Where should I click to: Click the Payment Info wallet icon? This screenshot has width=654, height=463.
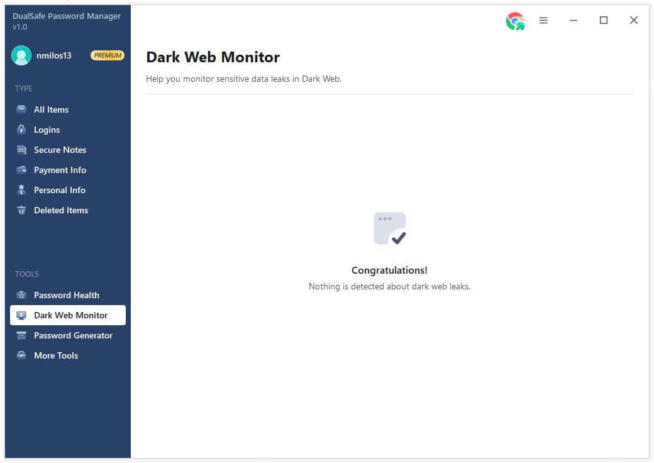21,170
